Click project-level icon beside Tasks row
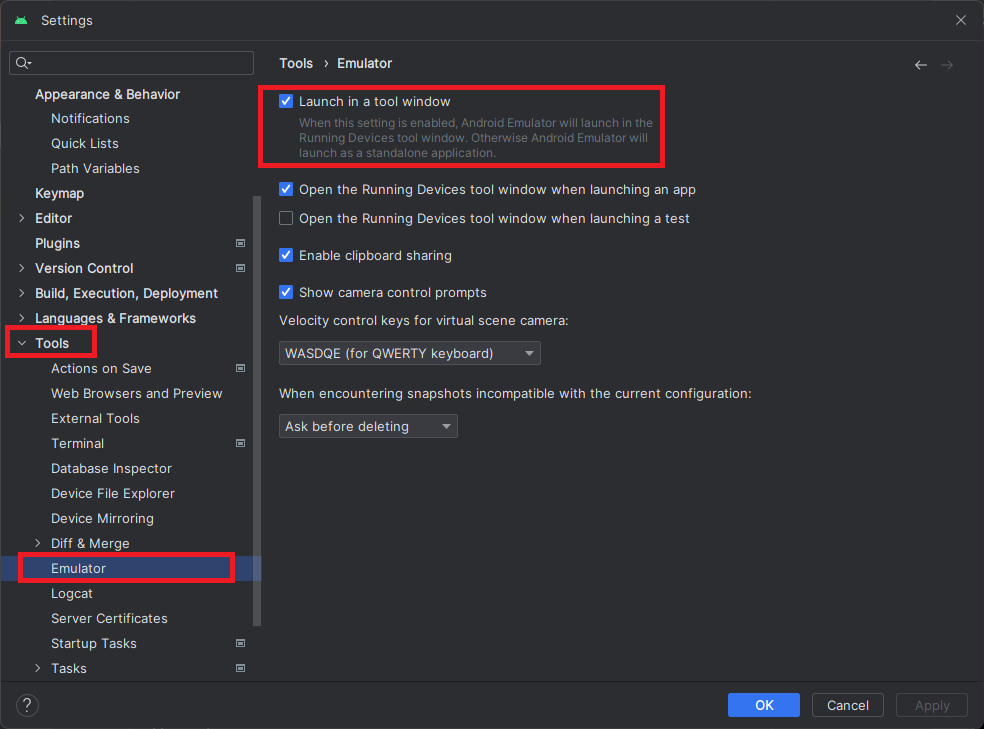The image size is (984, 729). click(240, 668)
